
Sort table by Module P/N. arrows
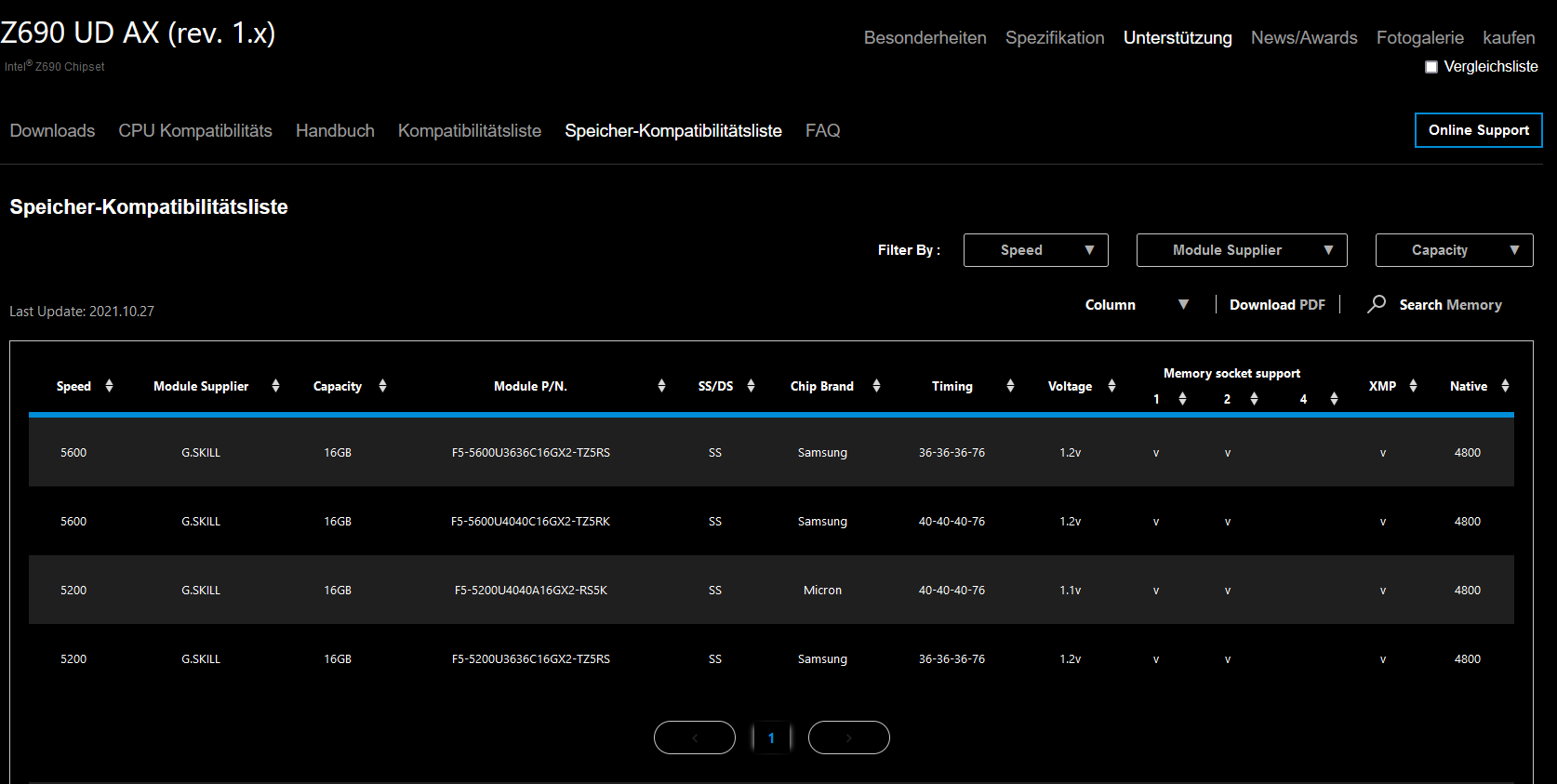tap(661, 386)
